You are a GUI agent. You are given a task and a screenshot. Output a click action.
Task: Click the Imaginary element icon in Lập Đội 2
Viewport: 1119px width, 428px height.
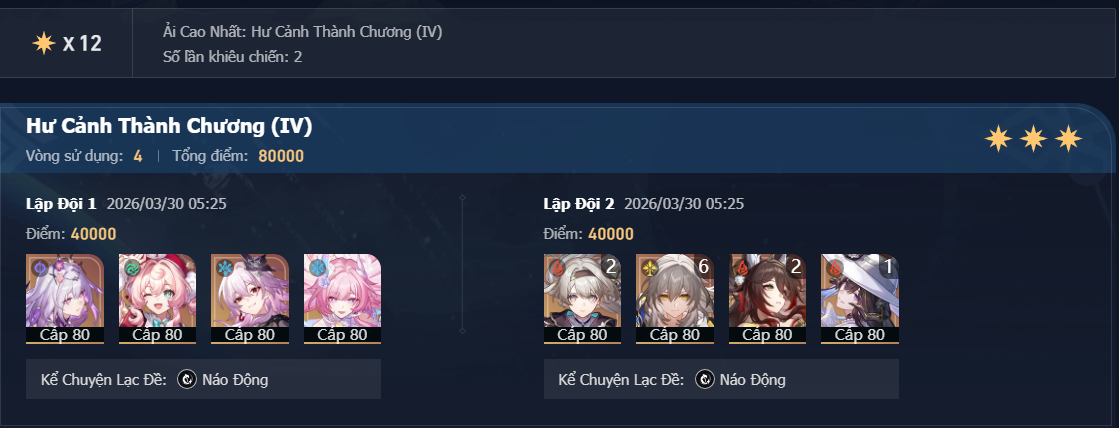(x=650, y=268)
